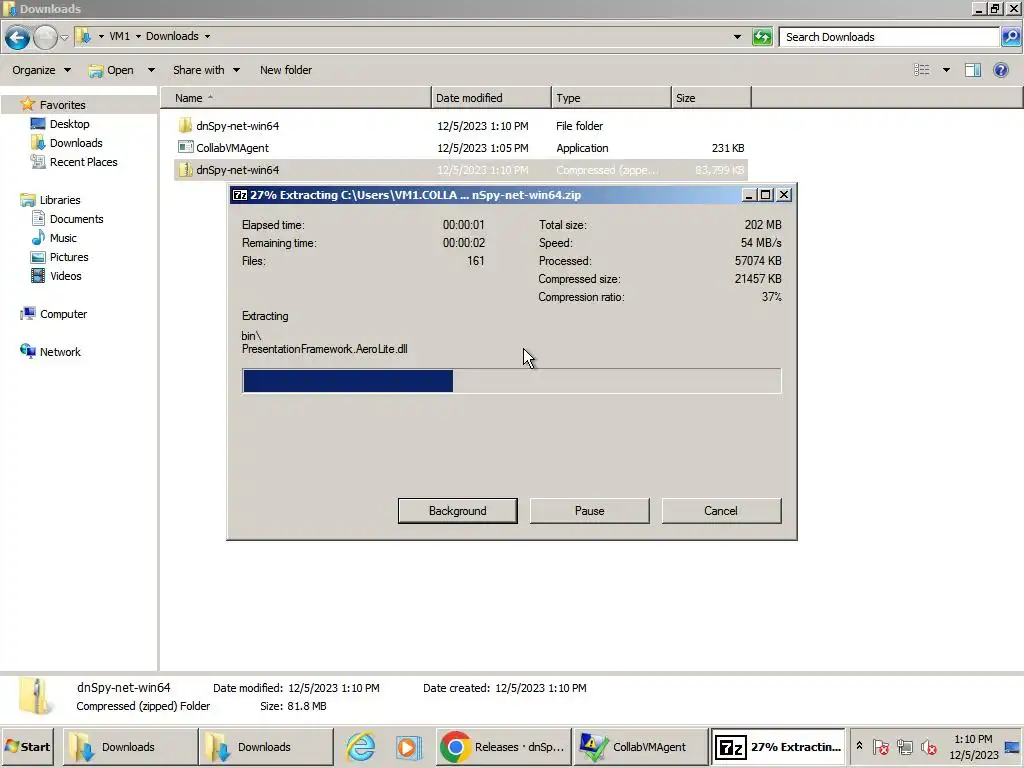The image size is (1024, 768).
Task: Sort by Size column header
Action: click(x=711, y=98)
